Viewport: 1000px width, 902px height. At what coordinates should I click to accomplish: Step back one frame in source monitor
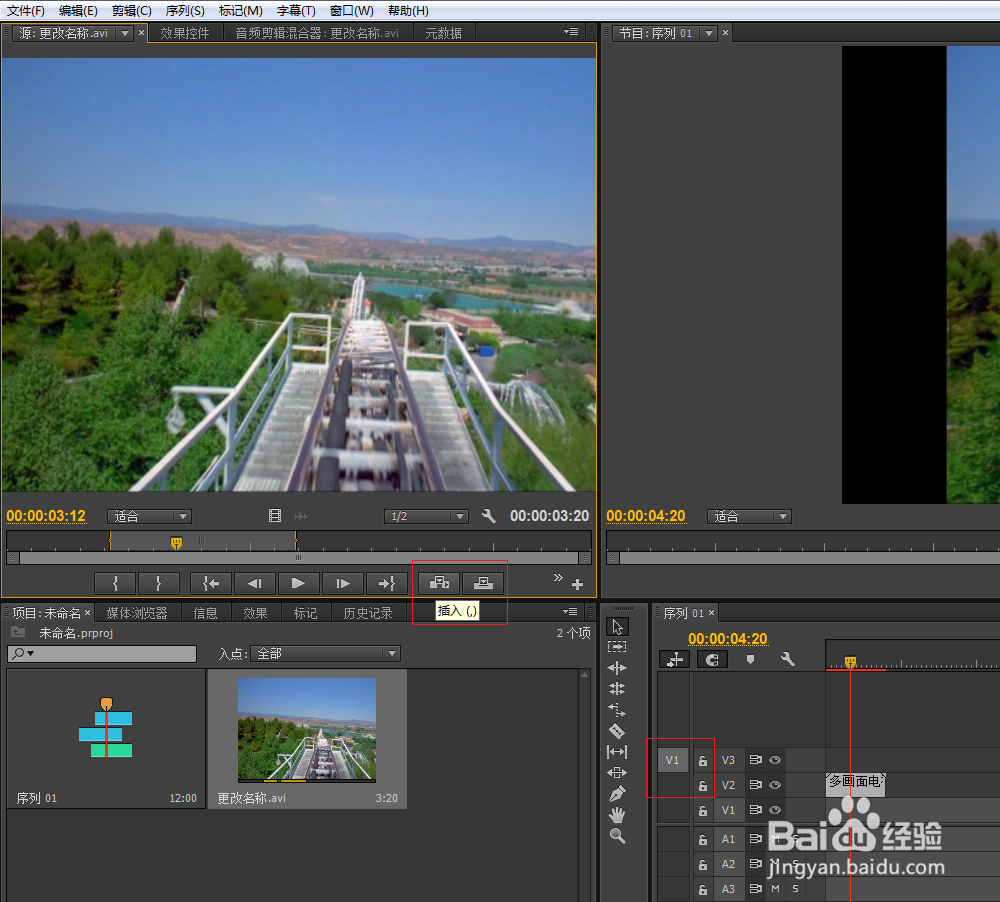255,583
